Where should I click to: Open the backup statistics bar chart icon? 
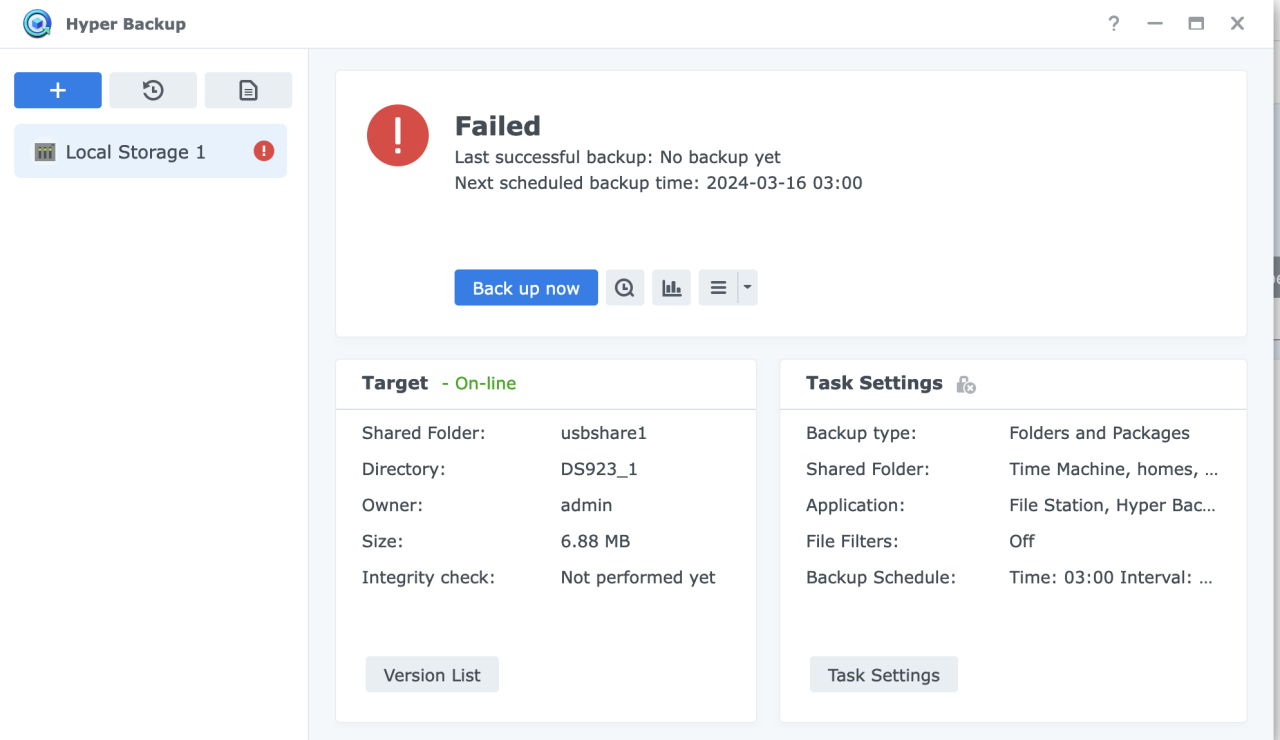[672, 288]
